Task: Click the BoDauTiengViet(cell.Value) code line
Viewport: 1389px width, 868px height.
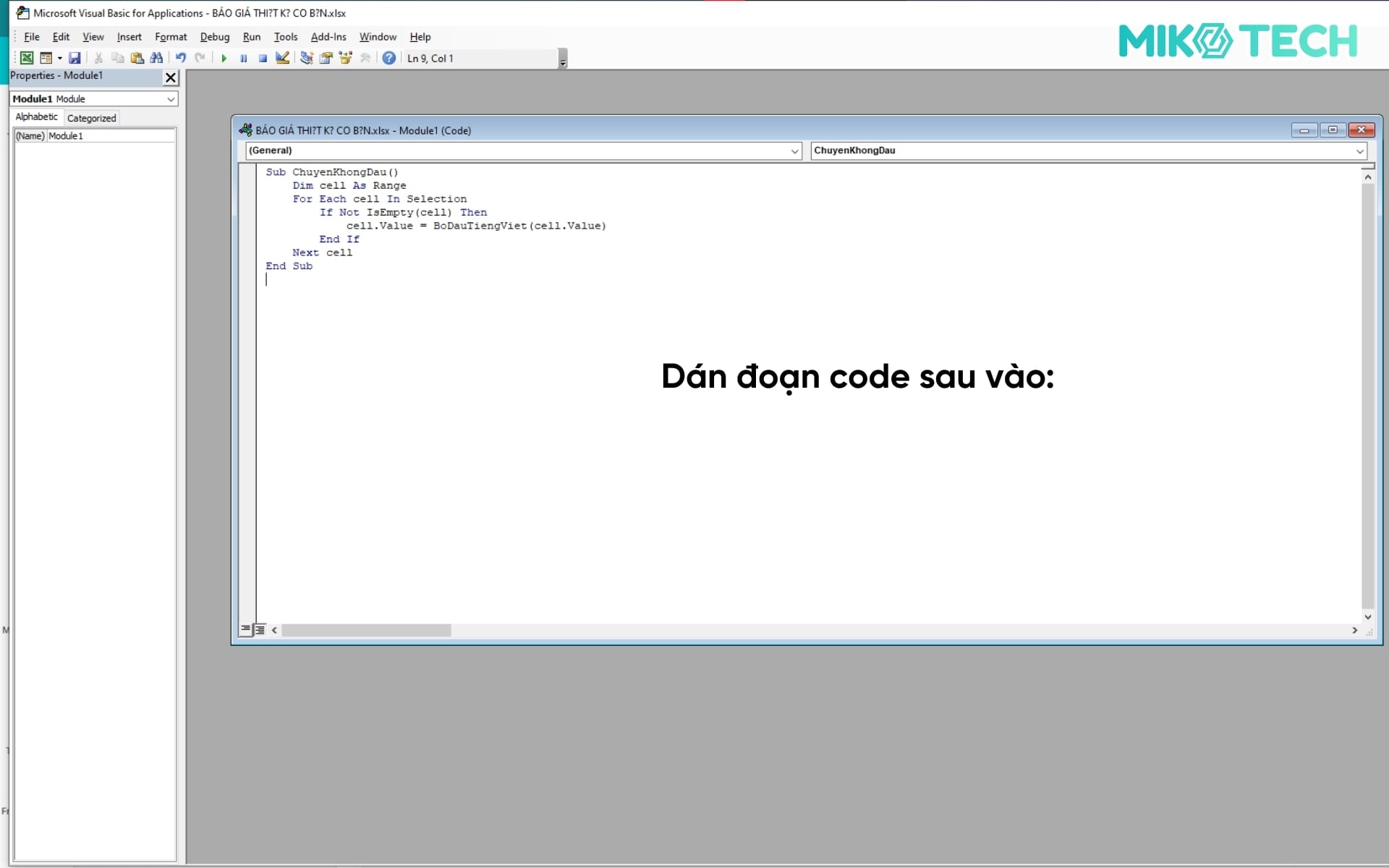Action: (x=476, y=226)
